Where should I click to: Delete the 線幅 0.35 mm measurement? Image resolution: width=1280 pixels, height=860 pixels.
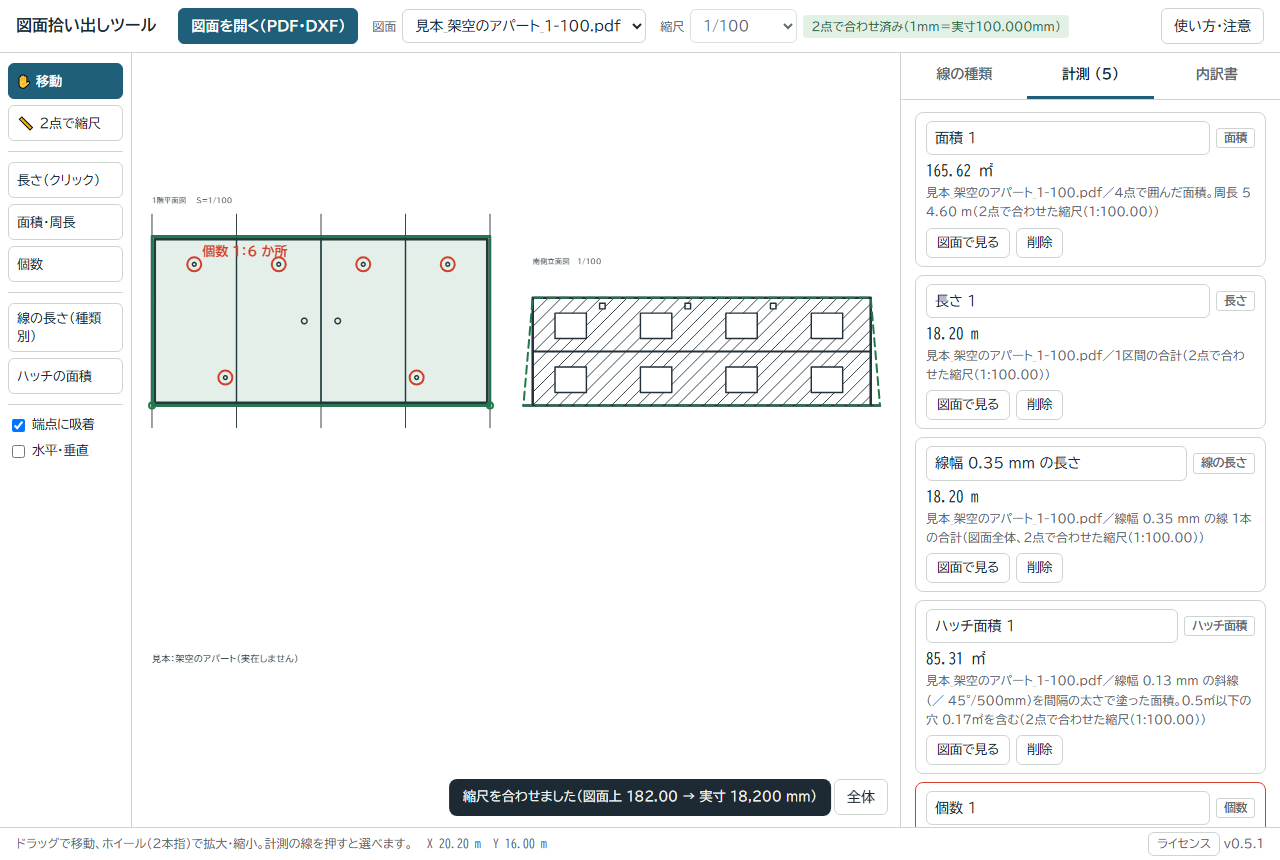tap(1039, 568)
